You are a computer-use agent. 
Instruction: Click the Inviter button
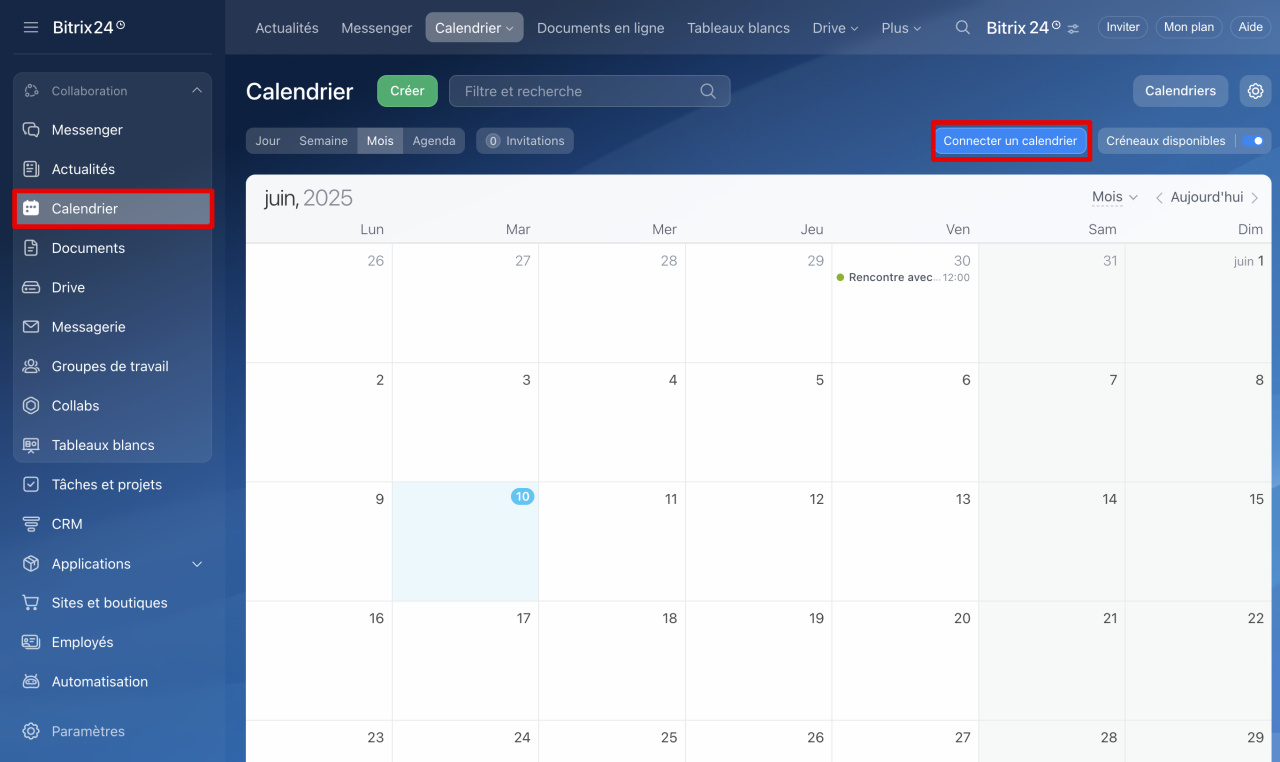coord(1123,28)
